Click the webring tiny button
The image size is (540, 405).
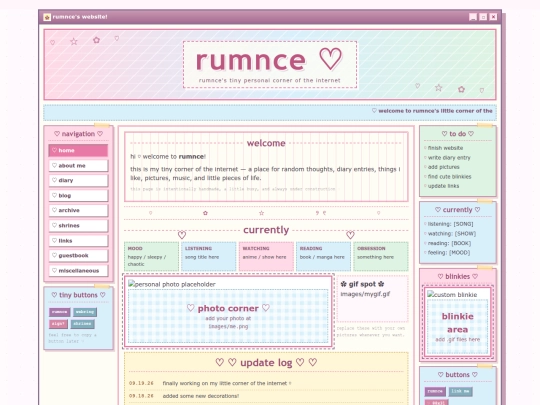point(85,312)
